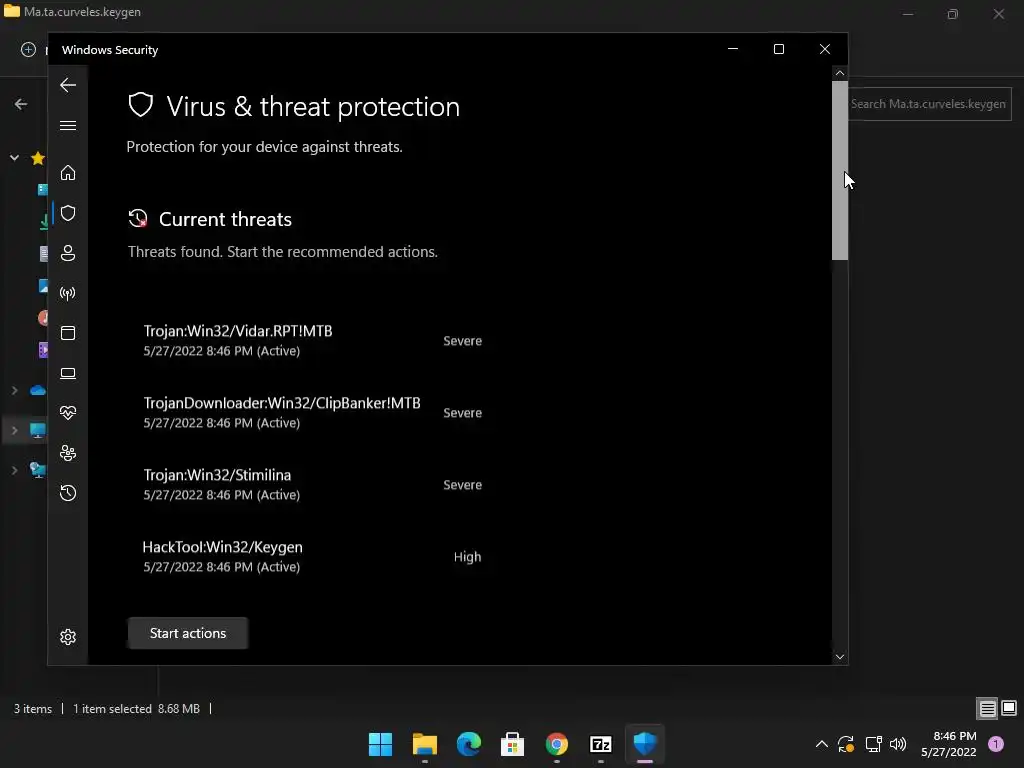1024x768 pixels.
Task: Show hidden tray icons
Action: pos(822,744)
